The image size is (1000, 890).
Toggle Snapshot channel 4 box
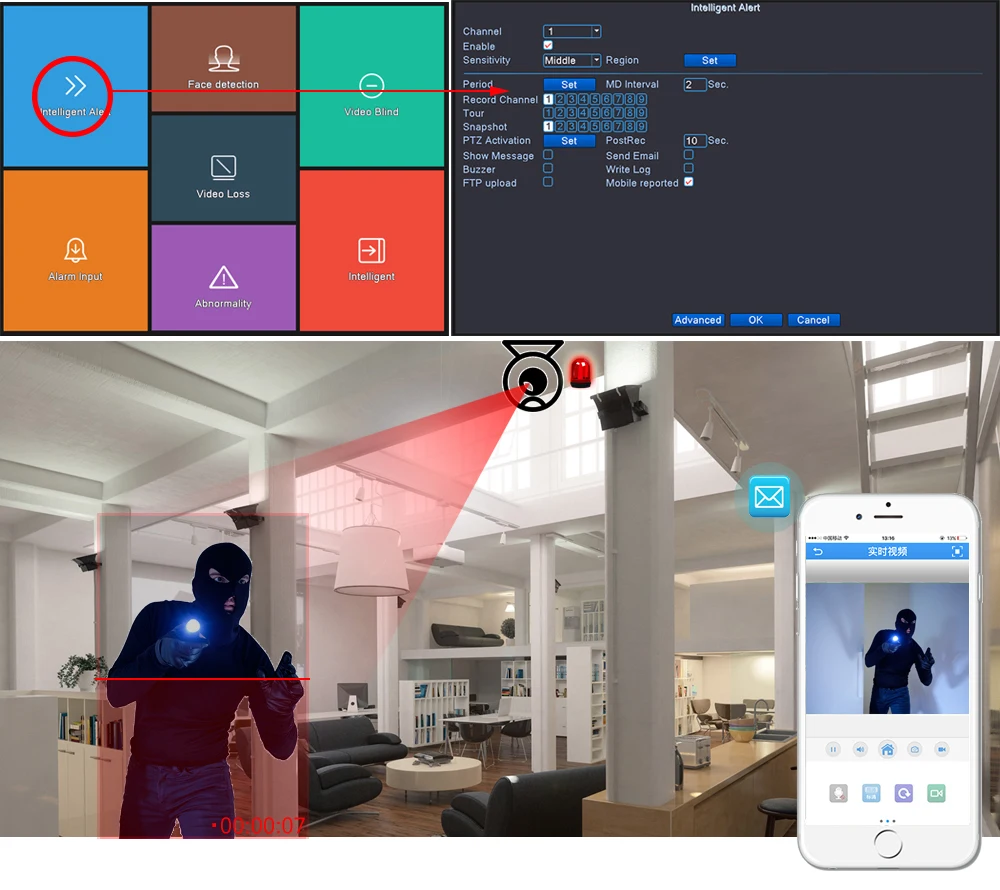click(x=583, y=126)
